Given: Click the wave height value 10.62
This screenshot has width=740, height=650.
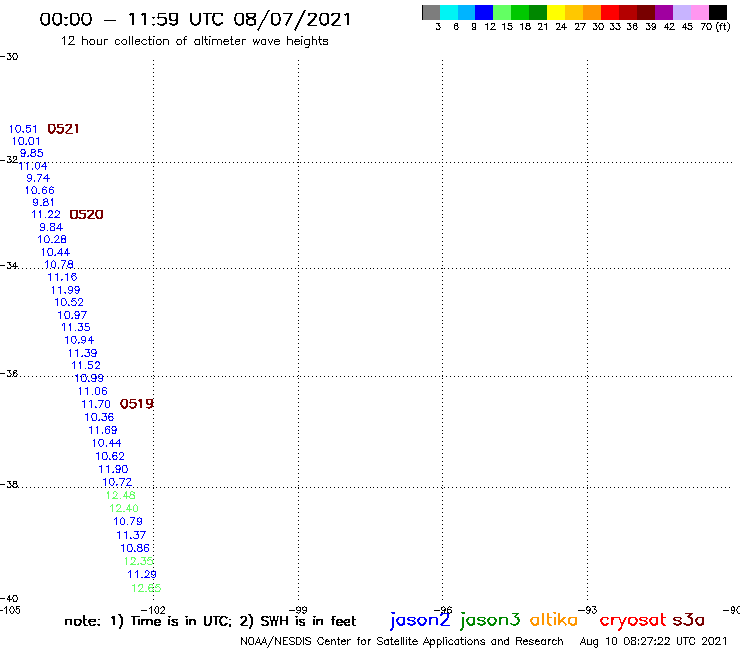Looking at the screenshot, I should [x=110, y=456].
